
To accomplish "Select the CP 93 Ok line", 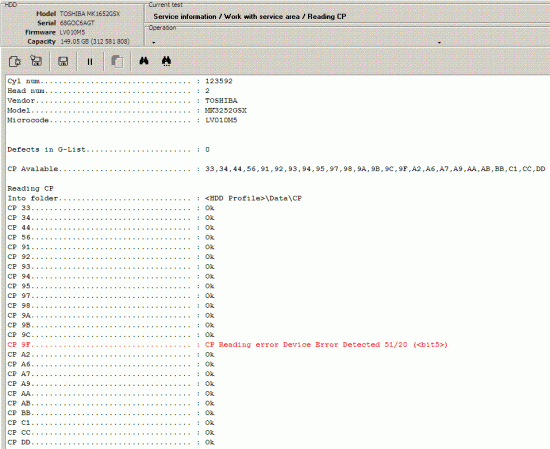I will 111,267.
